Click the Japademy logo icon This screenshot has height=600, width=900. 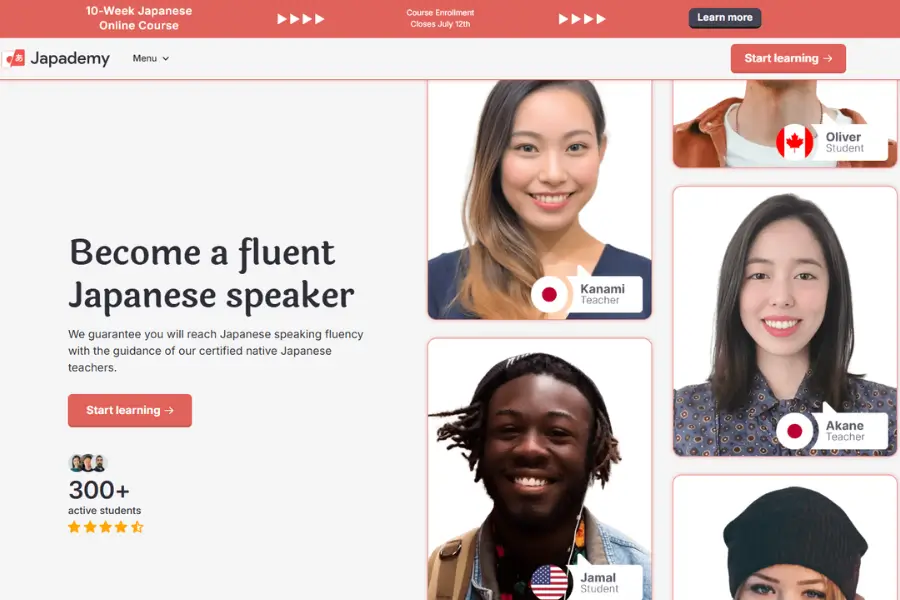pos(14,58)
